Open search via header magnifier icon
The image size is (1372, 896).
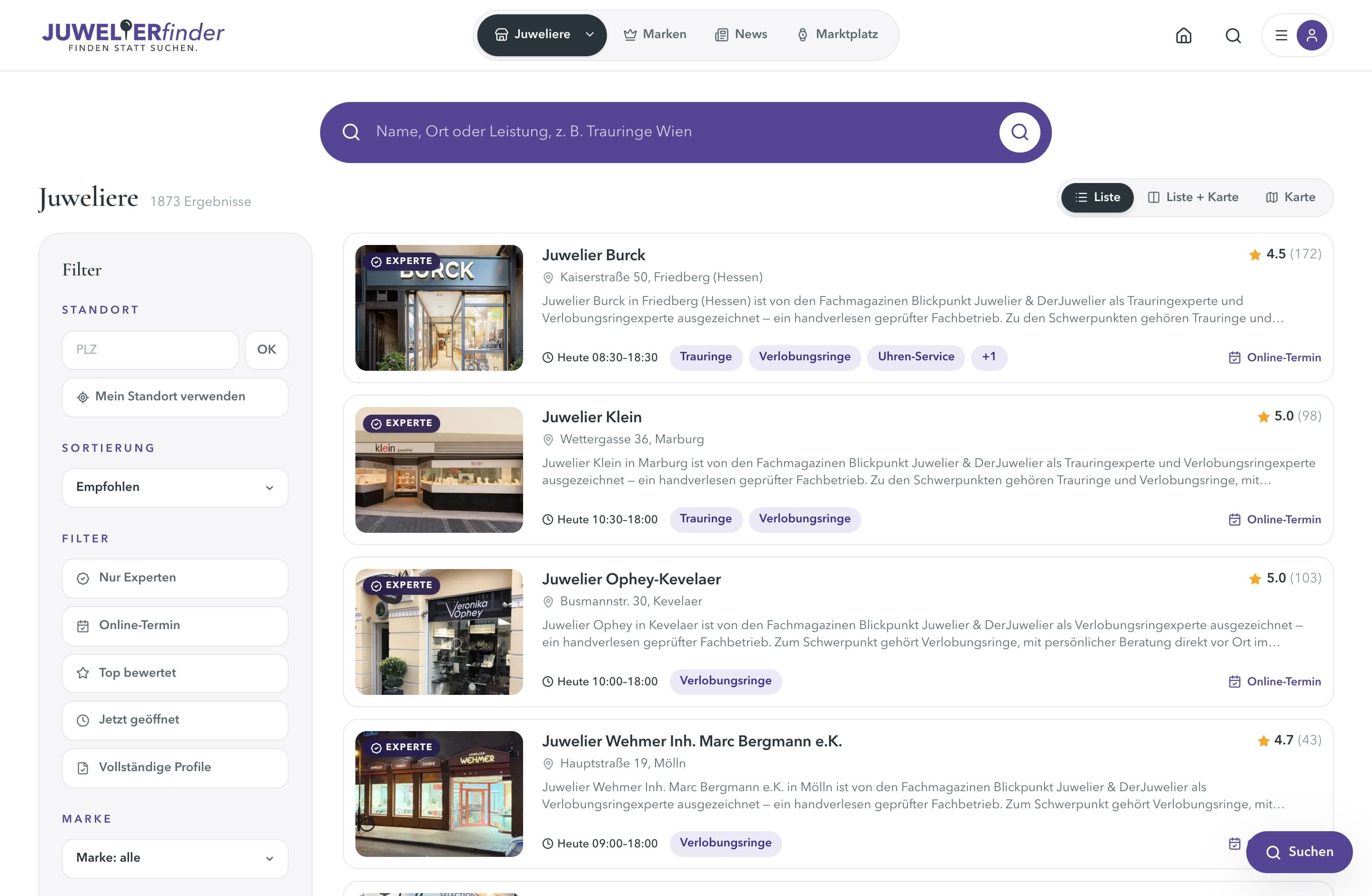point(1233,36)
